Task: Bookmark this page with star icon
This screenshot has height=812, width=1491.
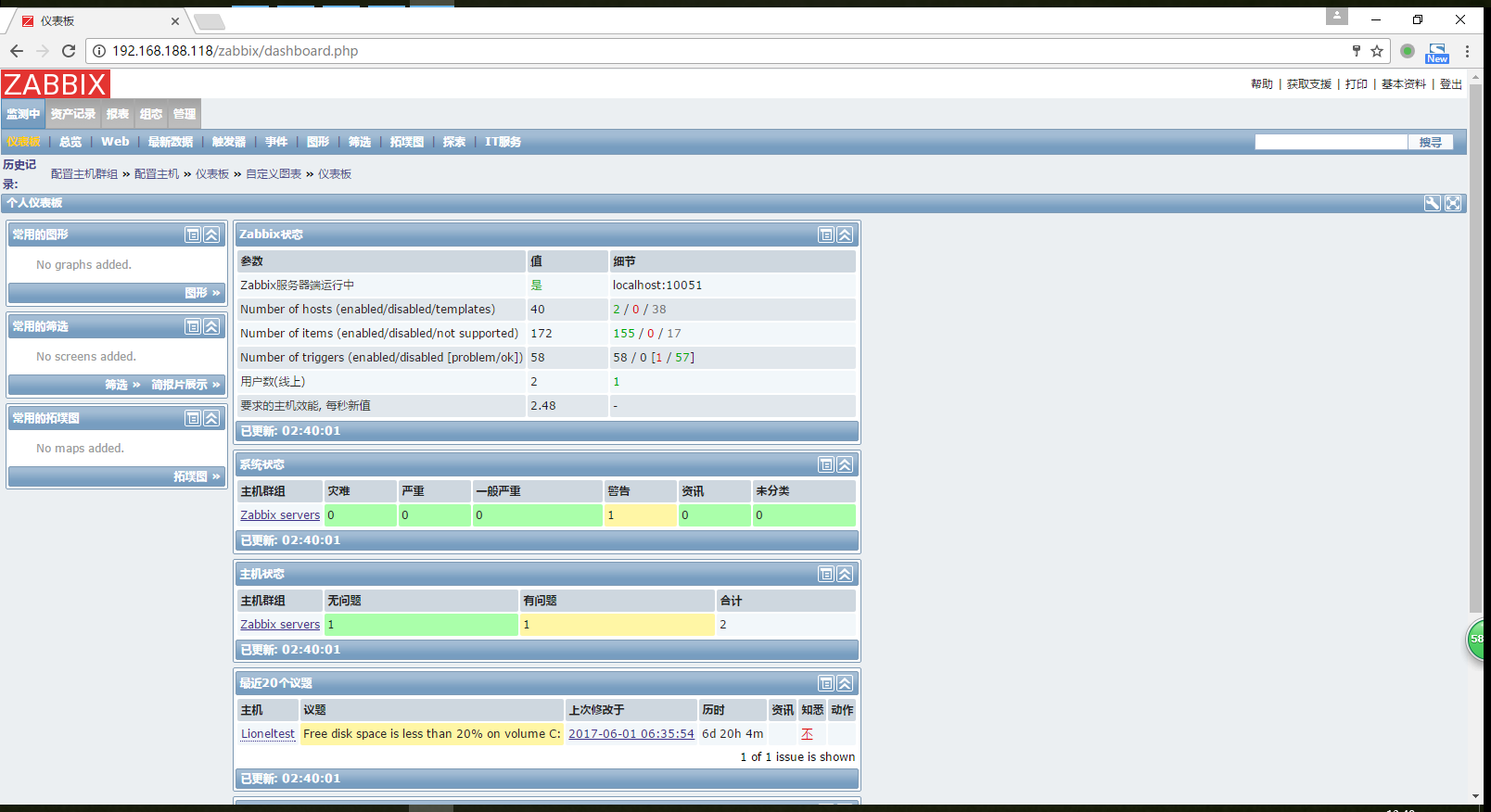Action: pyautogui.click(x=1377, y=51)
